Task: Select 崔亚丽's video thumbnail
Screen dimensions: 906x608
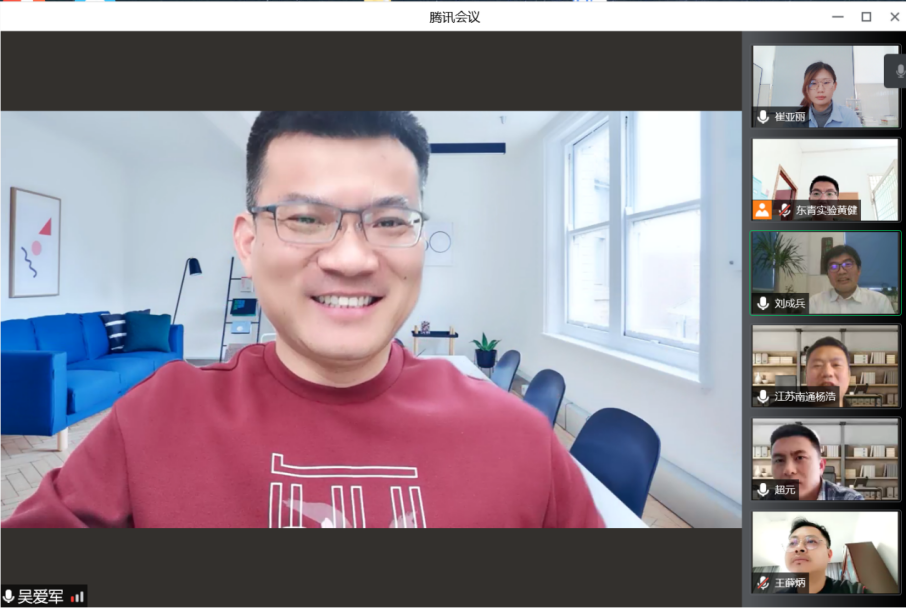Action: point(826,86)
